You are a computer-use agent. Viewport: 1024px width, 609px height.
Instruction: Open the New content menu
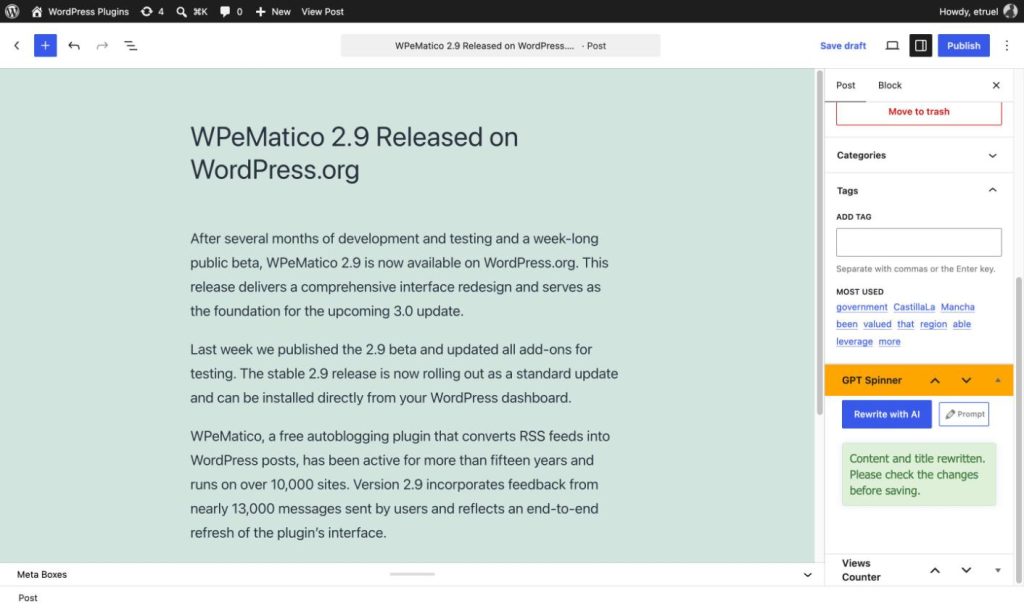tap(273, 11)
